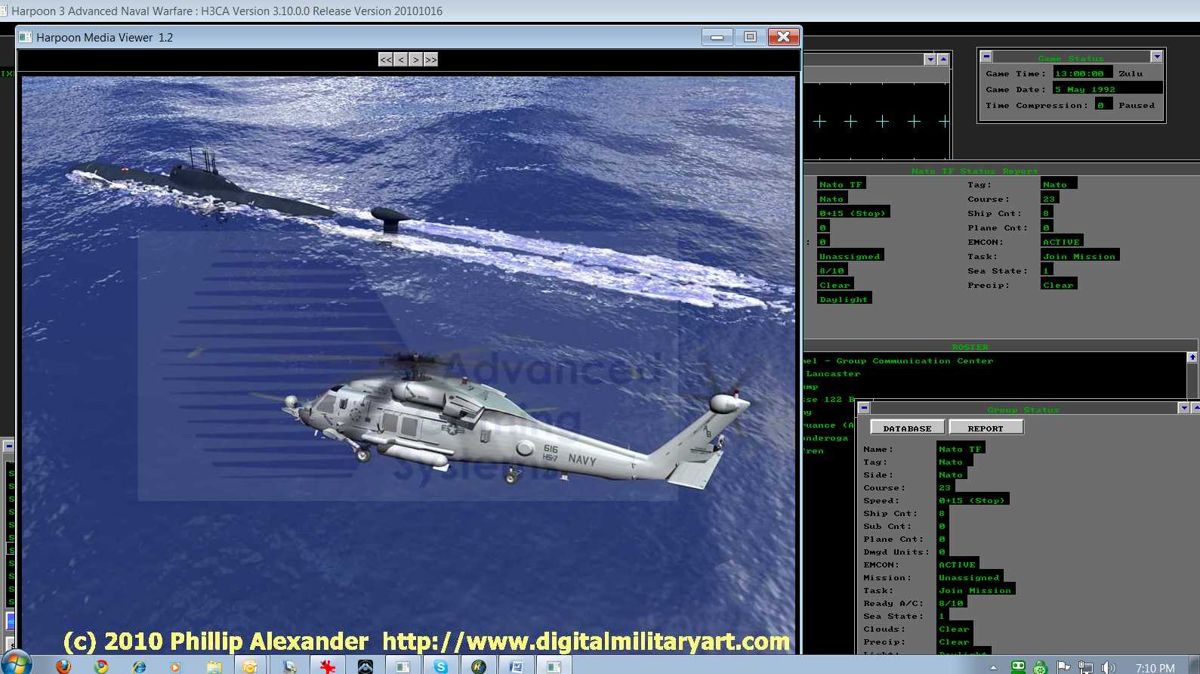
Task: Collapse the Game Status window via minus box
Action: 986,57
